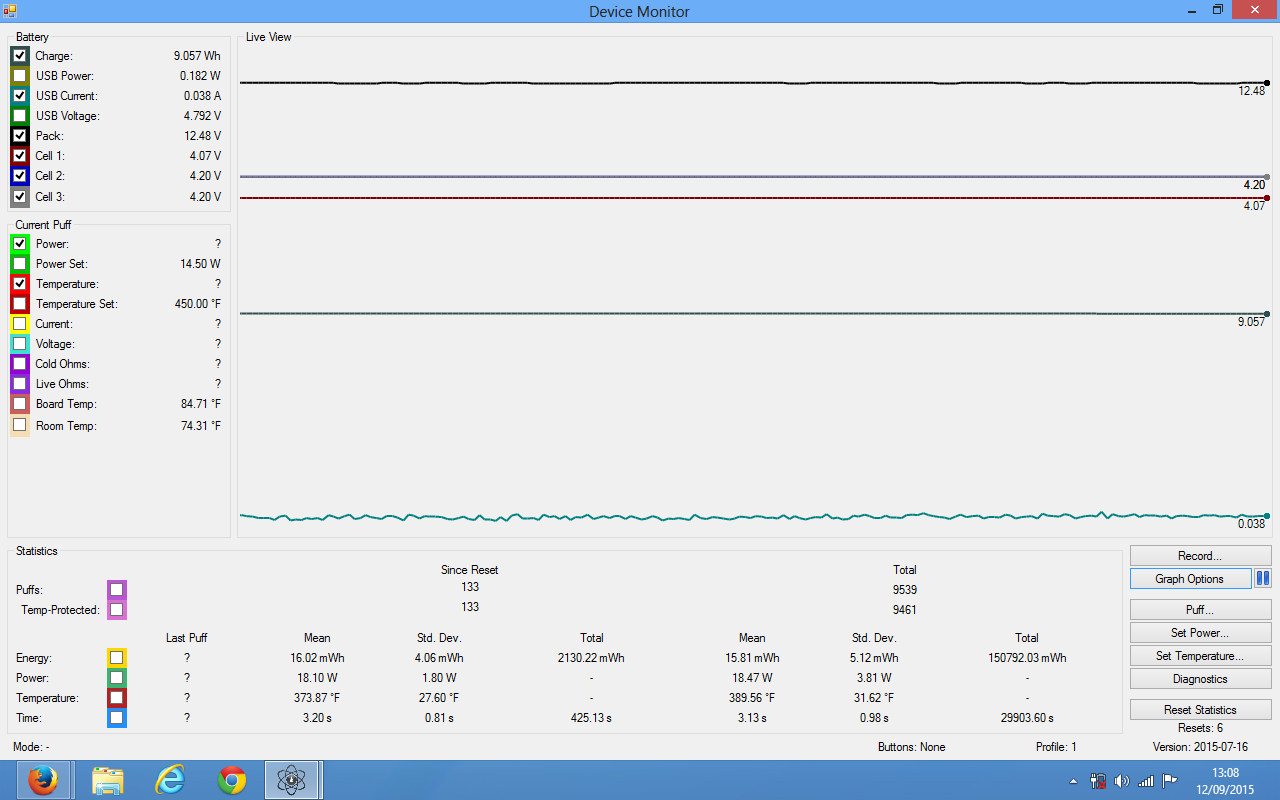The image size is (1280, 800).
Task: Open the Set Temperature... dialog
Action: 1200,656
